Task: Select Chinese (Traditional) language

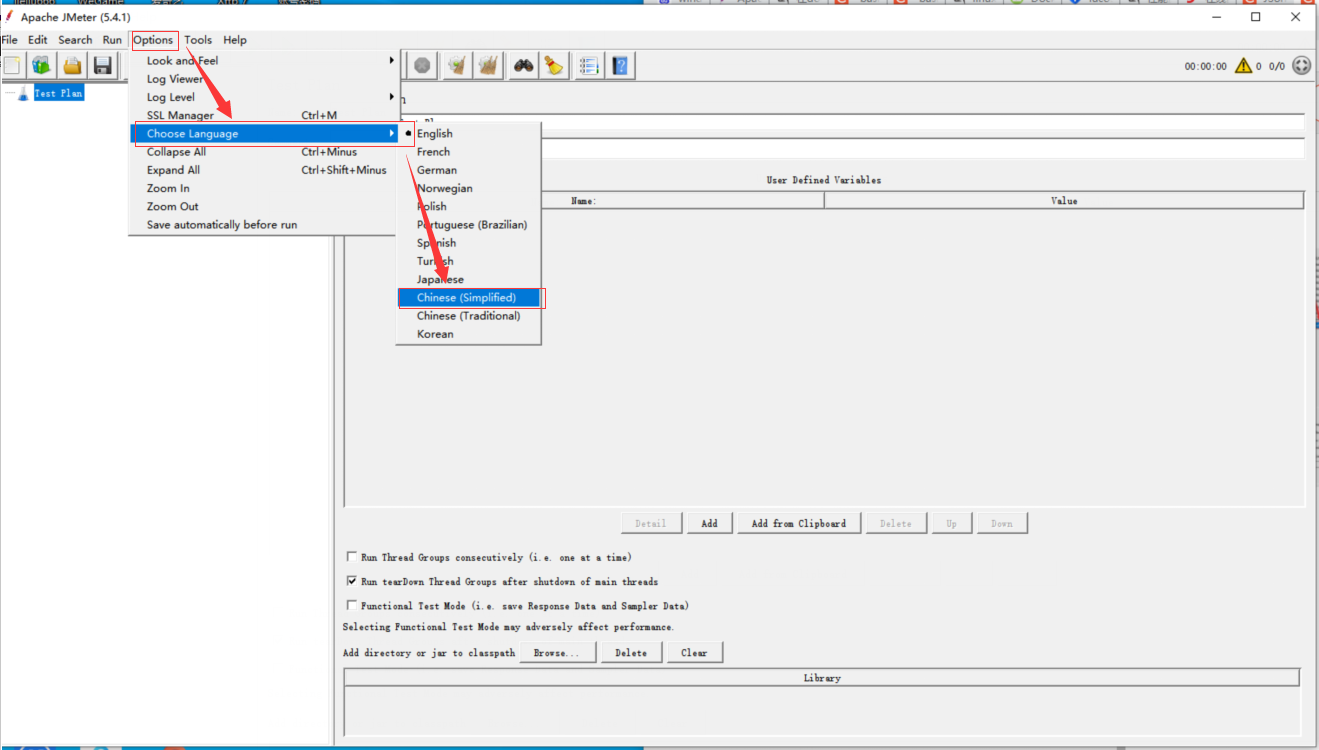Action: 468,316
